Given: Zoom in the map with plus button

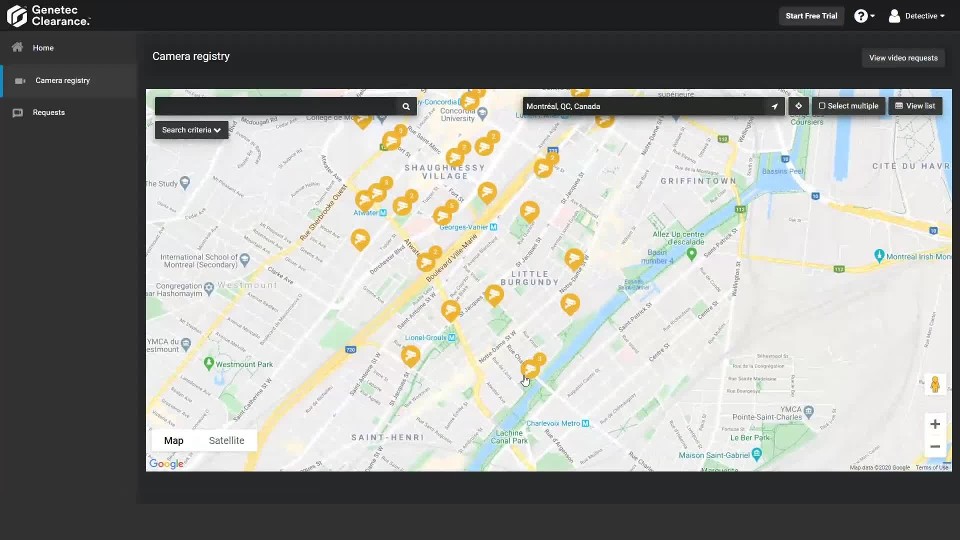Looking at the screenshot, I should point(935,424).
